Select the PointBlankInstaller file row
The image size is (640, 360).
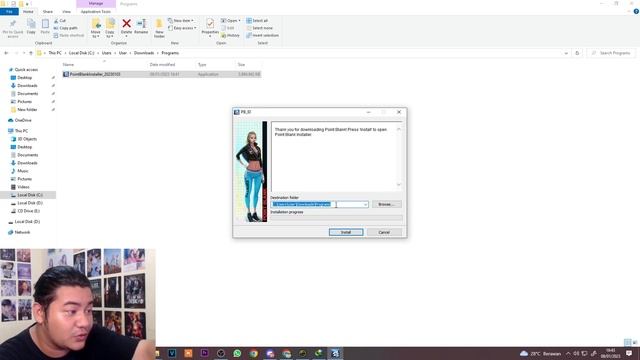pyautogui.click(x=162, y=74)
